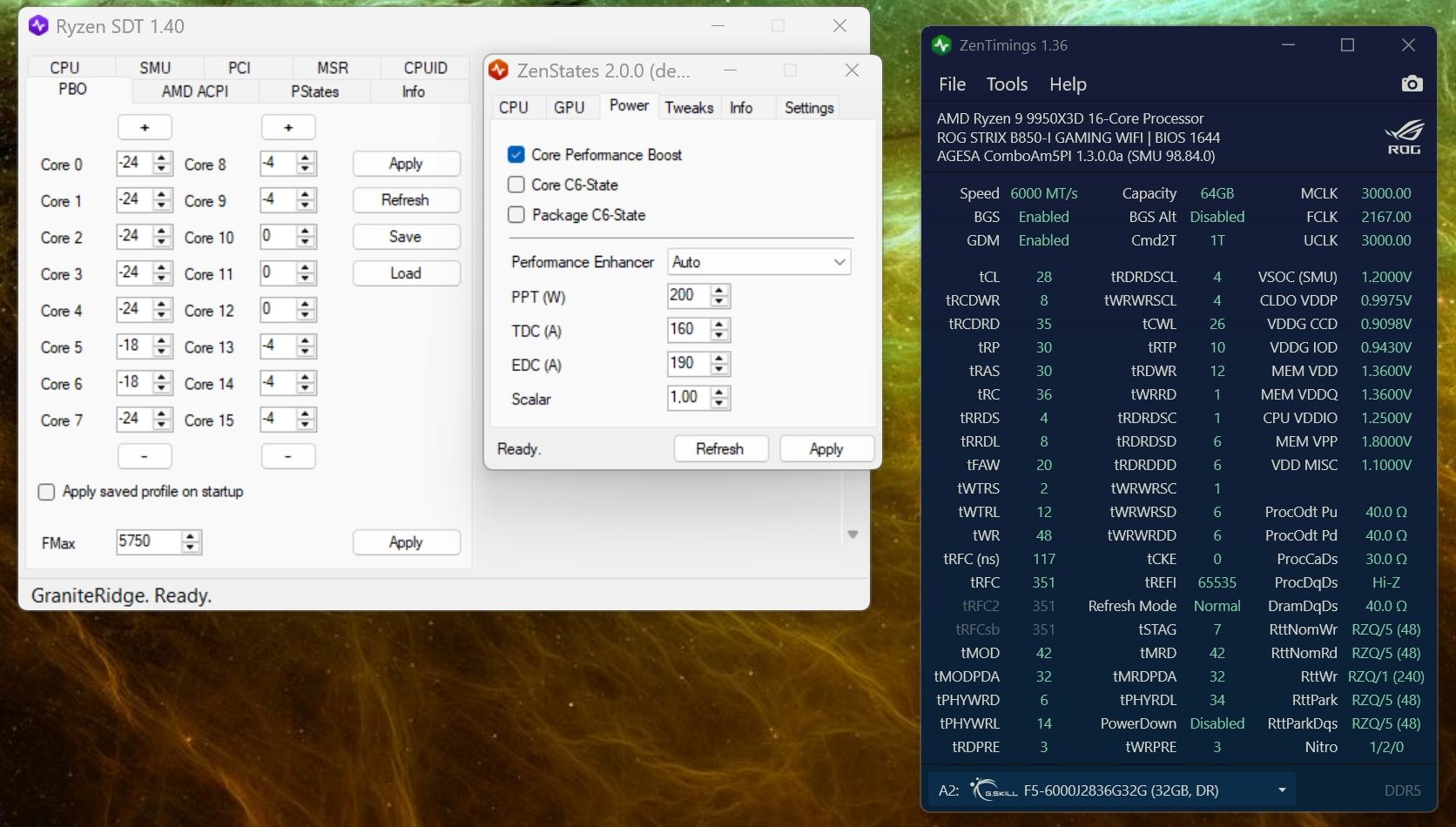The width and height of the screenshot is (1456, 827).
Task: Click the Ryzen SDT app logo icon
Action: 38,26
